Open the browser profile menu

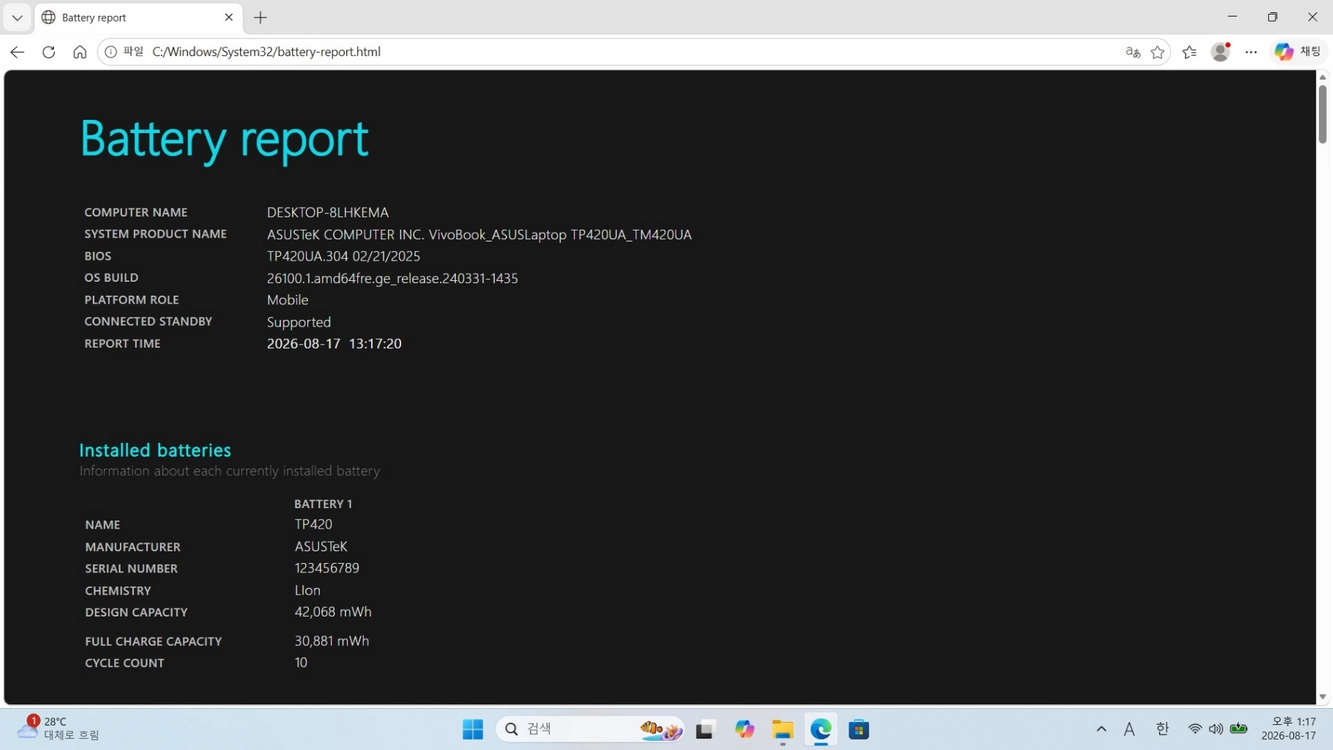click(1220, 52)
